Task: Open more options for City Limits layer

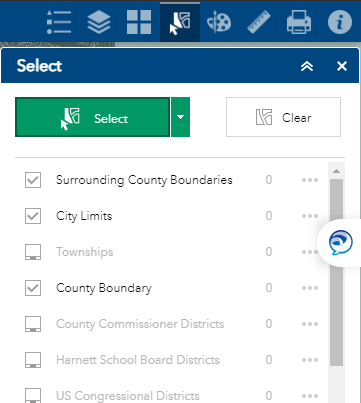Action: [x=310, y=216]
